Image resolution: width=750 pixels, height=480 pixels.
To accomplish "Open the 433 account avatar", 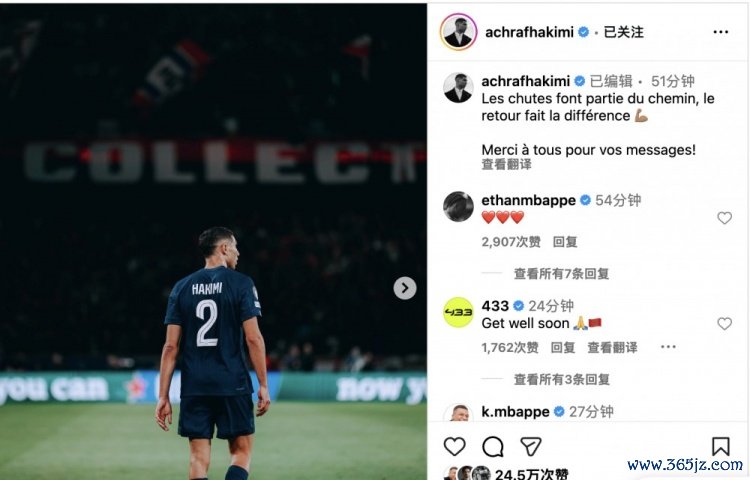I will 458,312.
